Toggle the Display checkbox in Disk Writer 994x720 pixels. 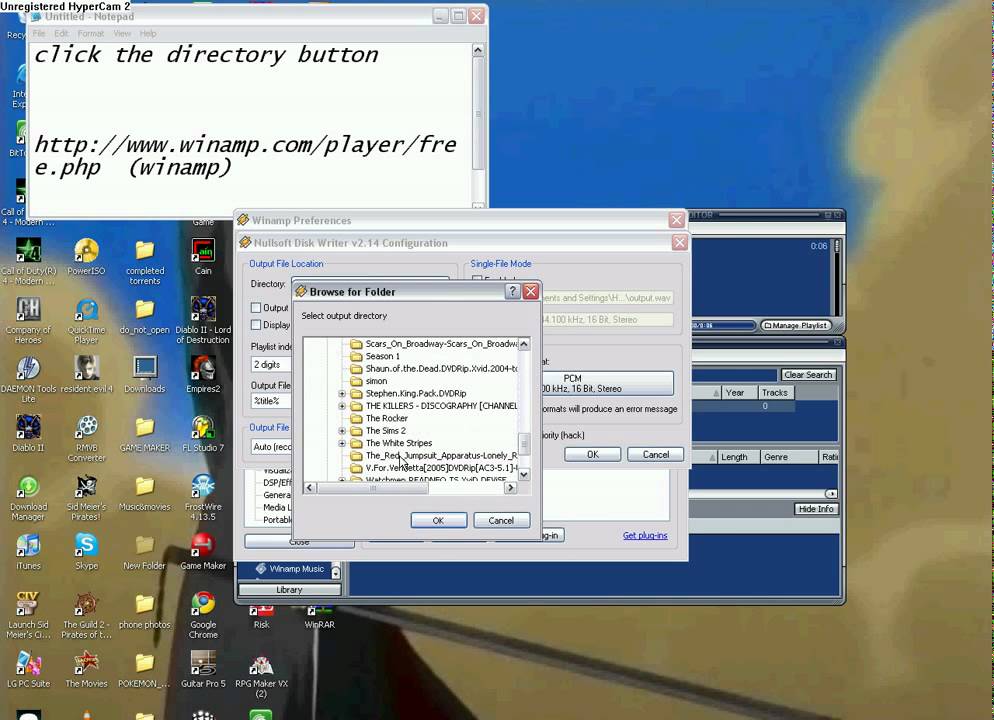[x=256, y=325]
